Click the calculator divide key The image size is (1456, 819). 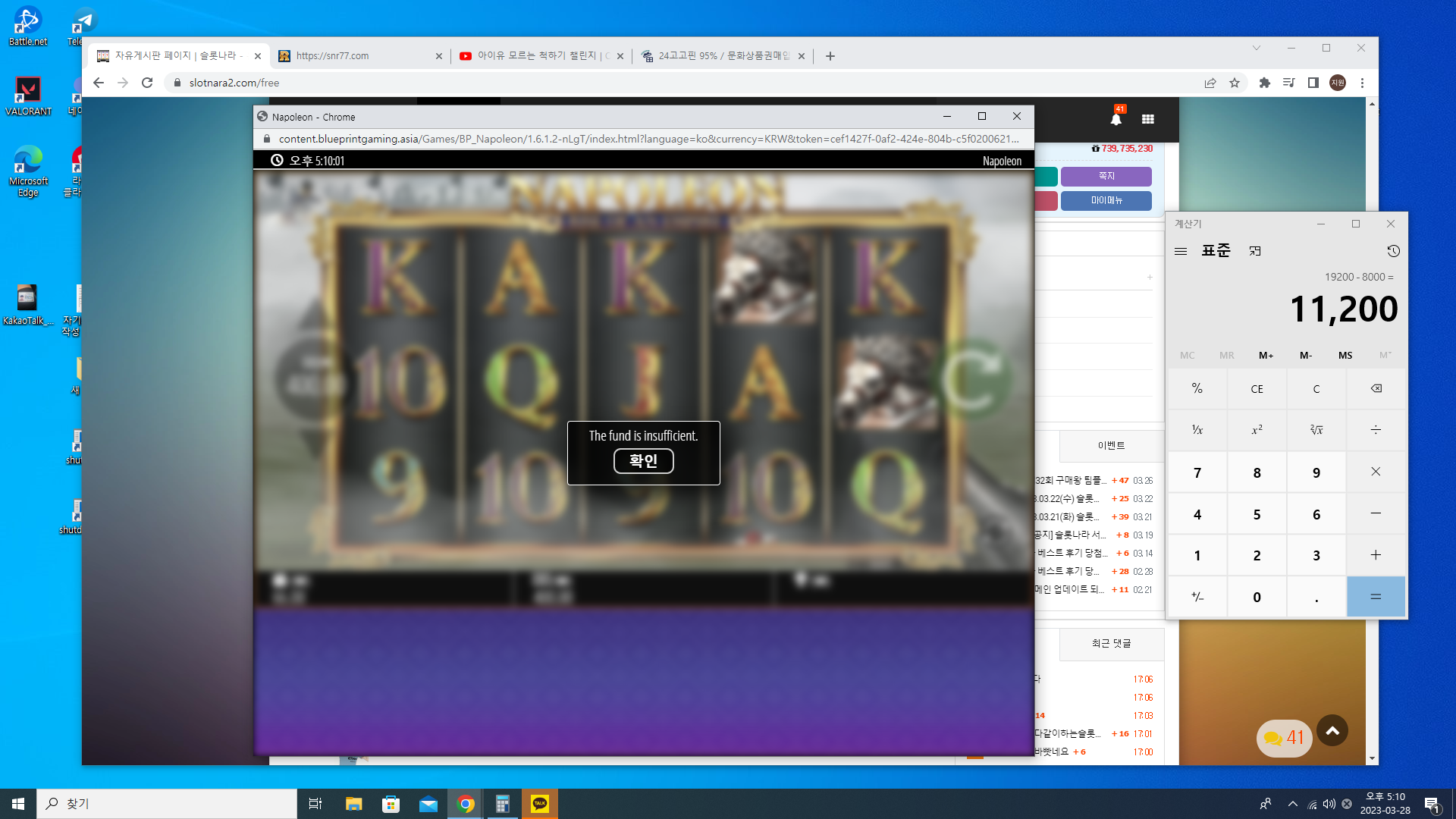[x=1376, y=430]
